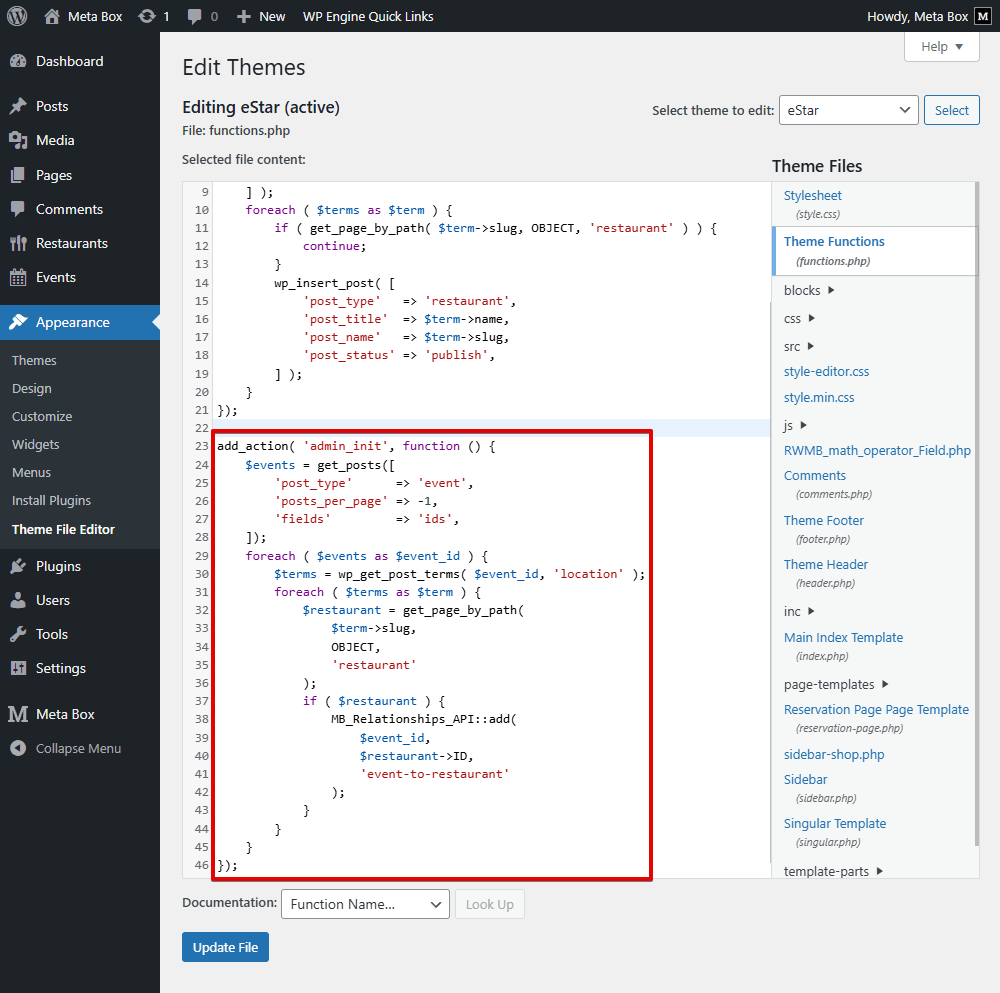Click the updates refresh icon
Image resolution: width=1000 pixels, height=993 pixels.
point(147,16)
